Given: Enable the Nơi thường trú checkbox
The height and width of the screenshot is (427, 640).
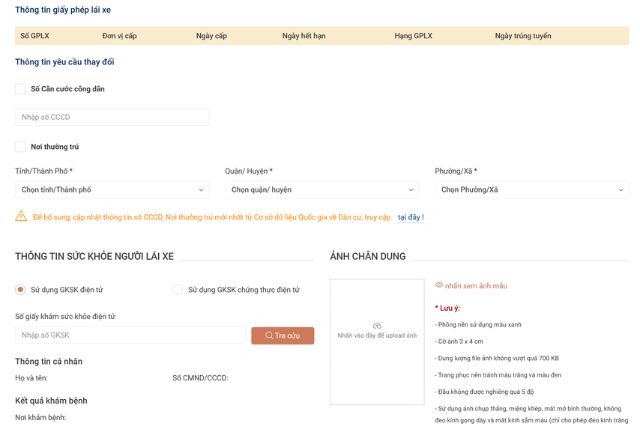Looking at the screenshot, I should coord(21,147).
